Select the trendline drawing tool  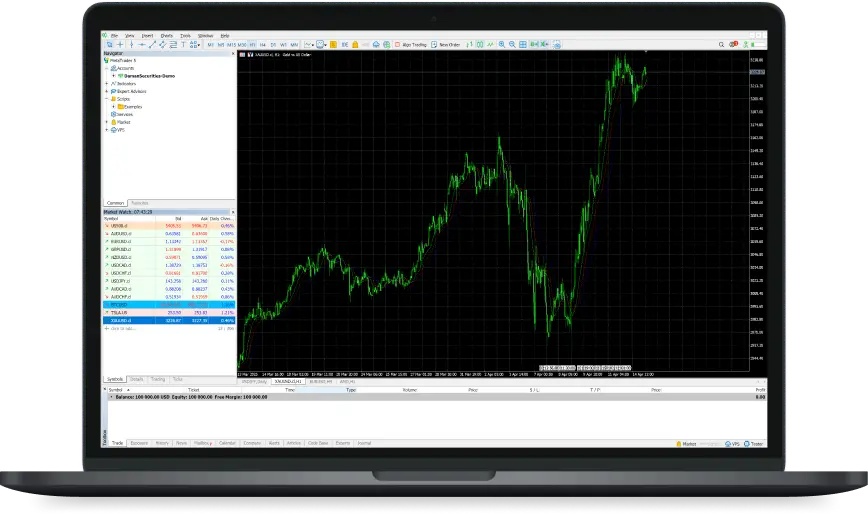point(153,45)
